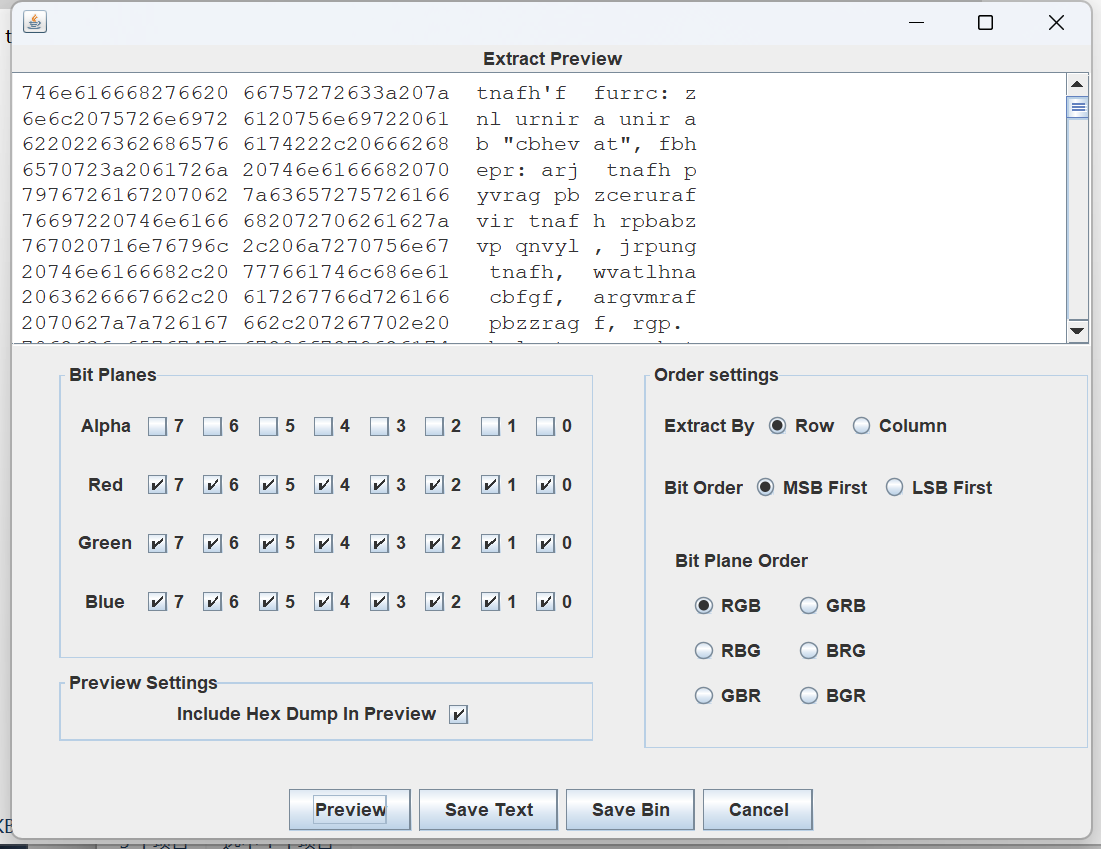The image size is (1101, 849).
Task: Select BGR bit plane order
Action: 809,696
